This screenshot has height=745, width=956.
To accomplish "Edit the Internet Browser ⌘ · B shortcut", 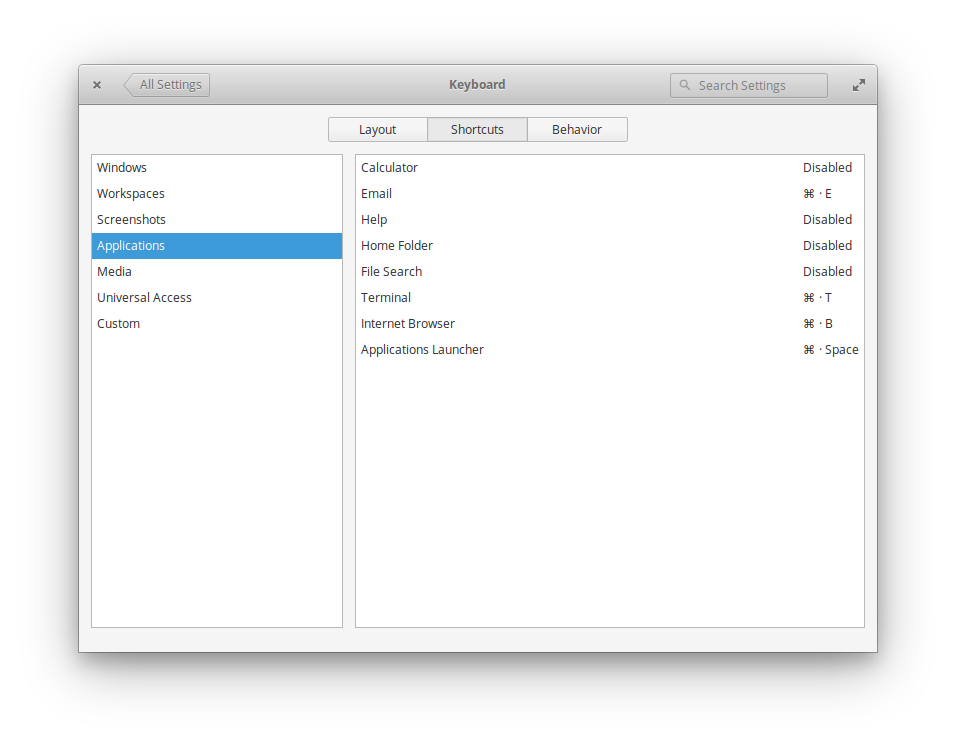I will click(x=818, y=324).
